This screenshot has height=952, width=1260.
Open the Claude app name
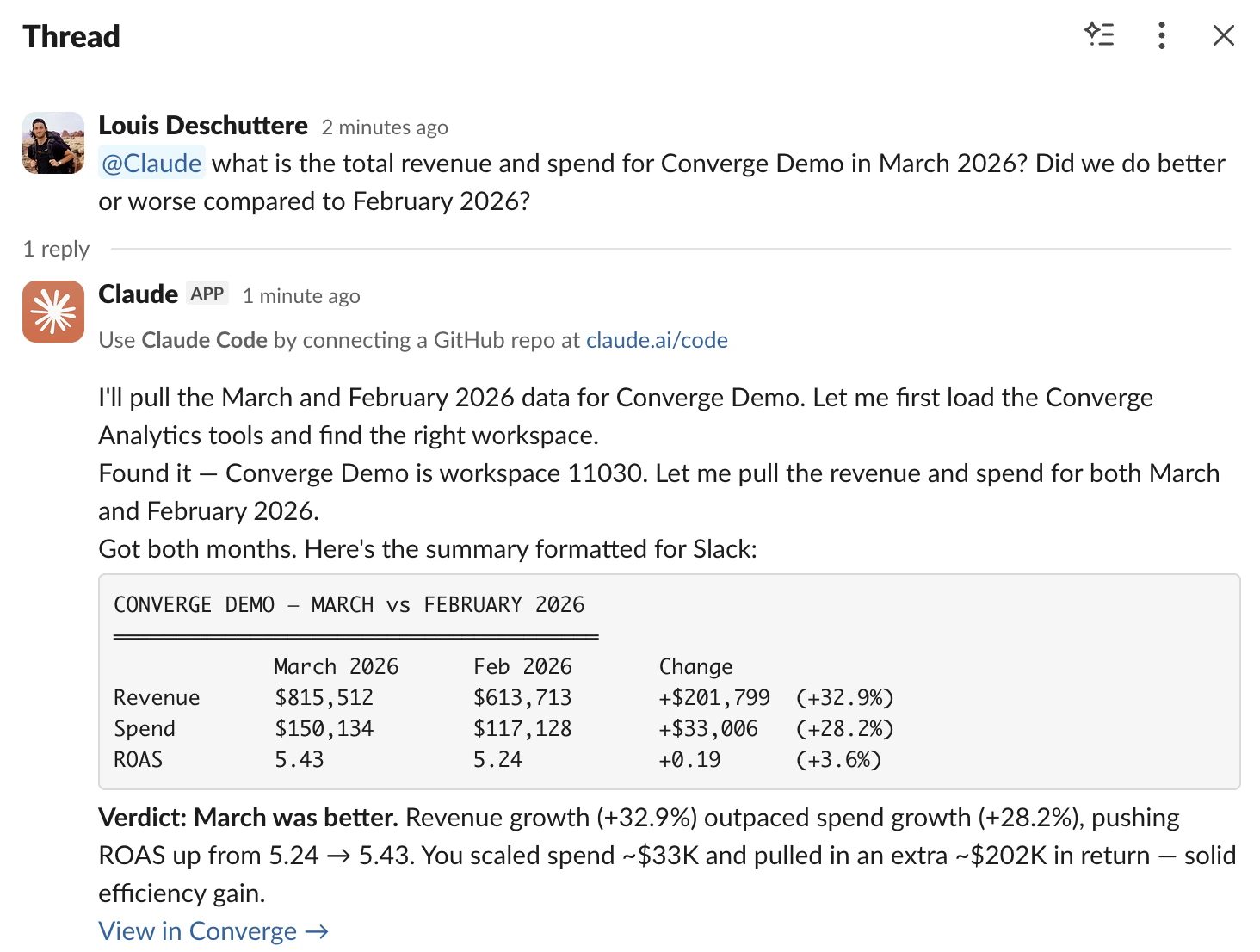[x=139, y=294]
